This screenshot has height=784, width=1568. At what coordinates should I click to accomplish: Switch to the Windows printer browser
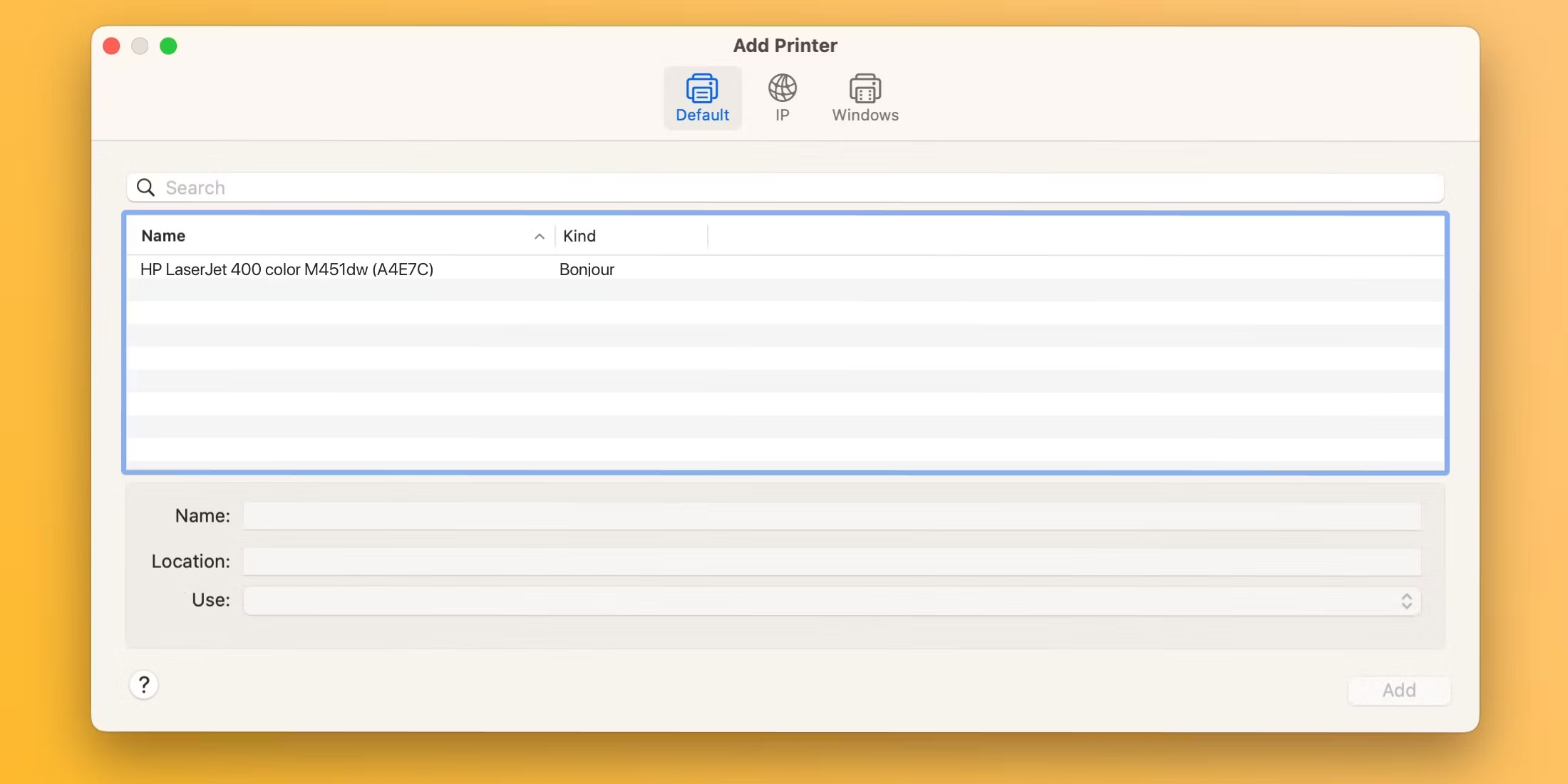click(865, 97)
